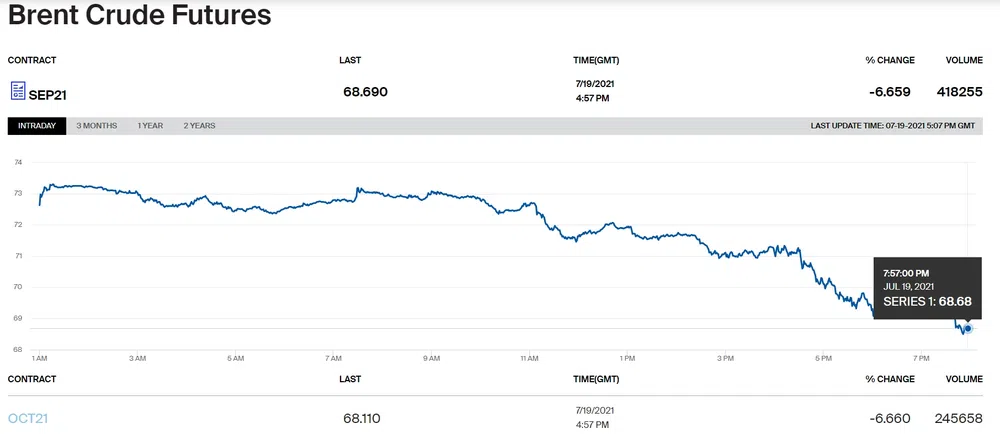Click the highlighted data point on chart line
The image size is (1000, 434).
click(968, 328)
